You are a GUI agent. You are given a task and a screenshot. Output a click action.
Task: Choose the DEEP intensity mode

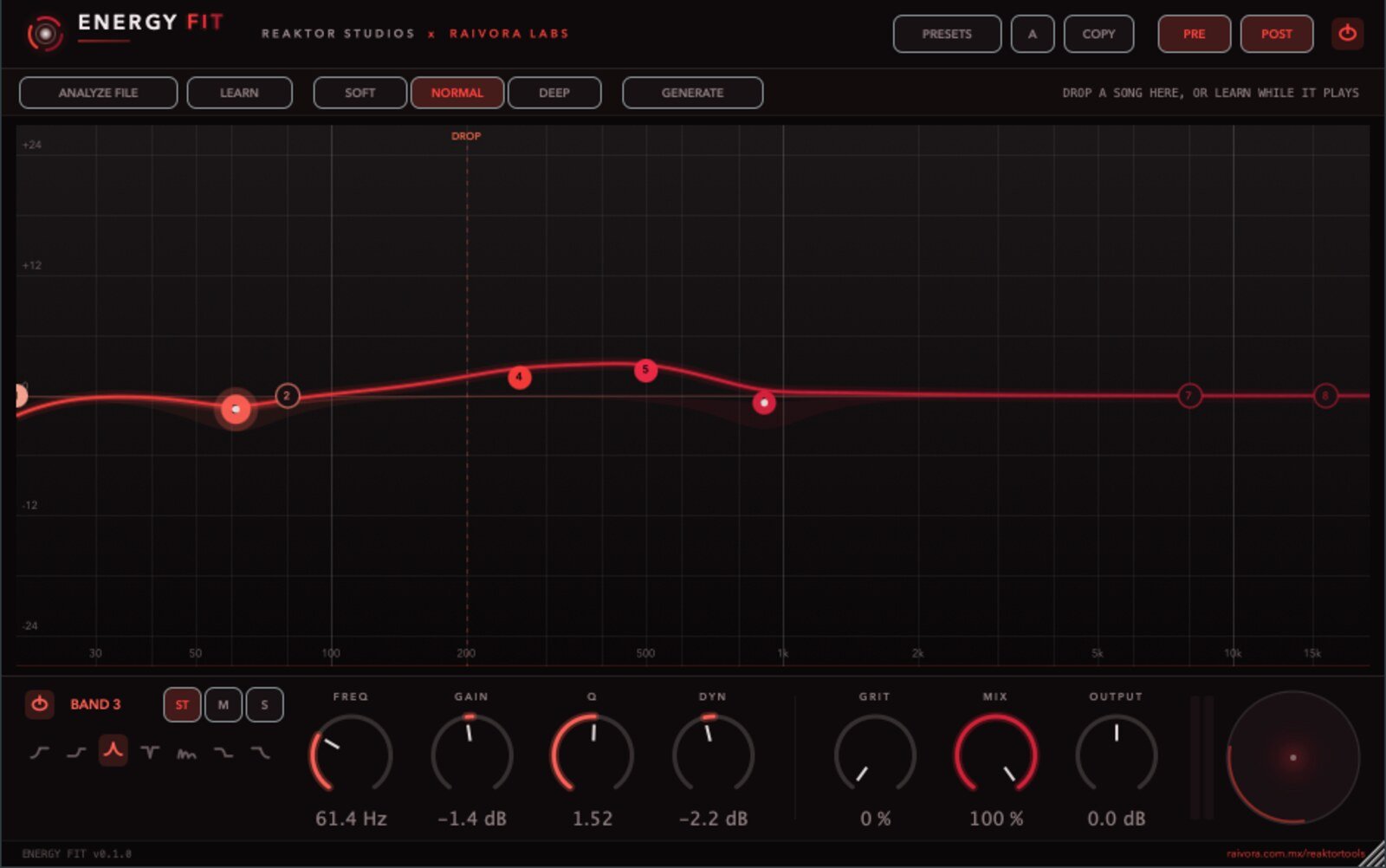click(x=554, y=93)
